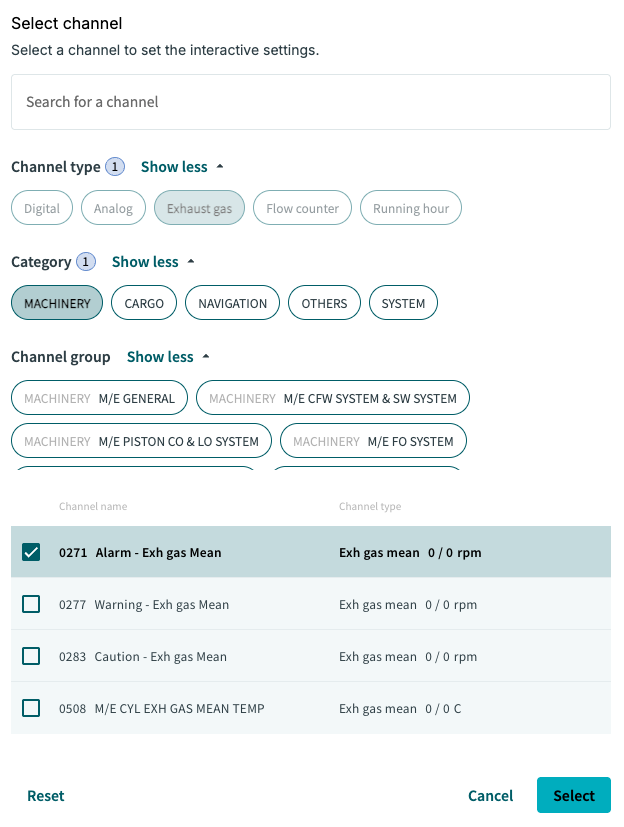
Task: Click the Search for a channel field
Action: (311, 102)
